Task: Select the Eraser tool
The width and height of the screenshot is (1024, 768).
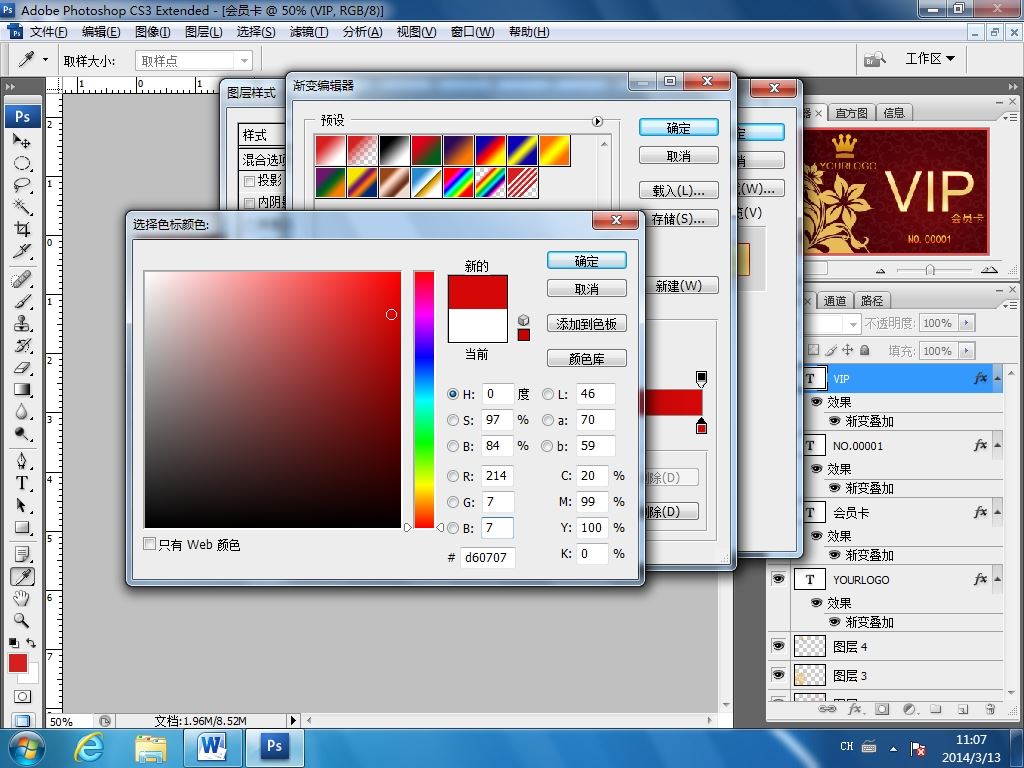Action: click(22, 368)
